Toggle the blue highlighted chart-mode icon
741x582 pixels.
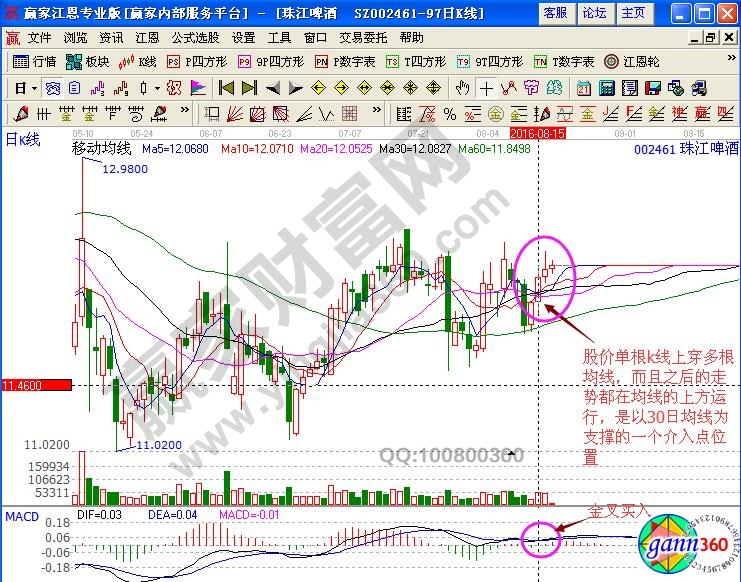pyautogui.click(x=52, y=88)
